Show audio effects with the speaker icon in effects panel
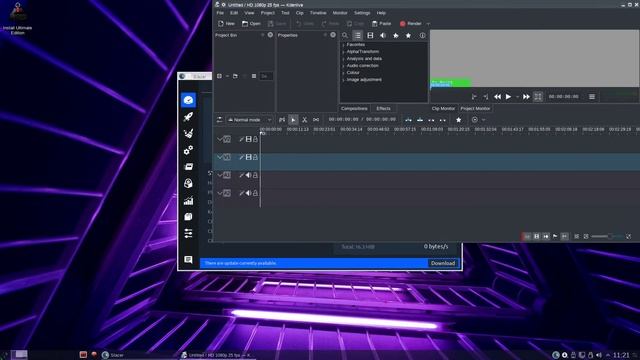The width and height of the screenshot is (640, 360). (383, 36)
